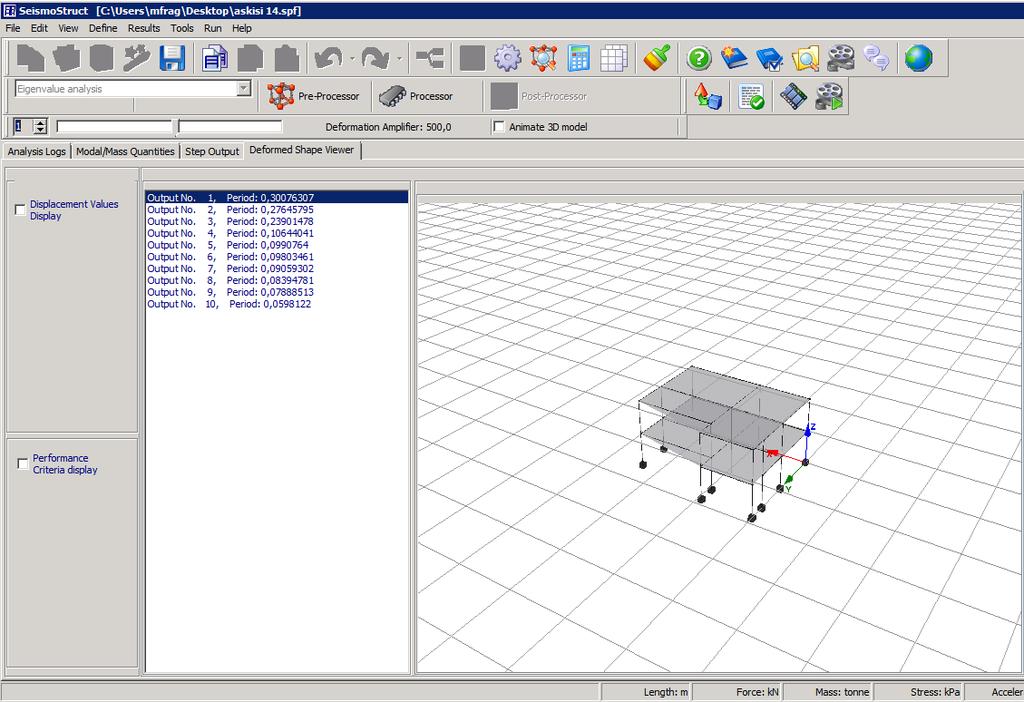Click the paintbrush icon
This screenshot has height=702, width=1024.
(657, 58)
